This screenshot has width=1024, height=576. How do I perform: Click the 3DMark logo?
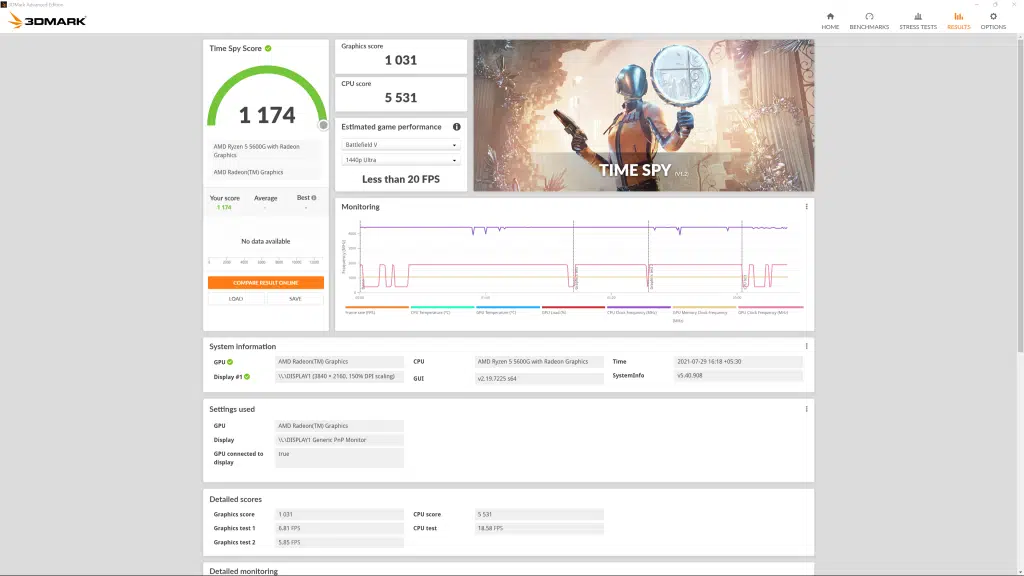coord(47,21)
